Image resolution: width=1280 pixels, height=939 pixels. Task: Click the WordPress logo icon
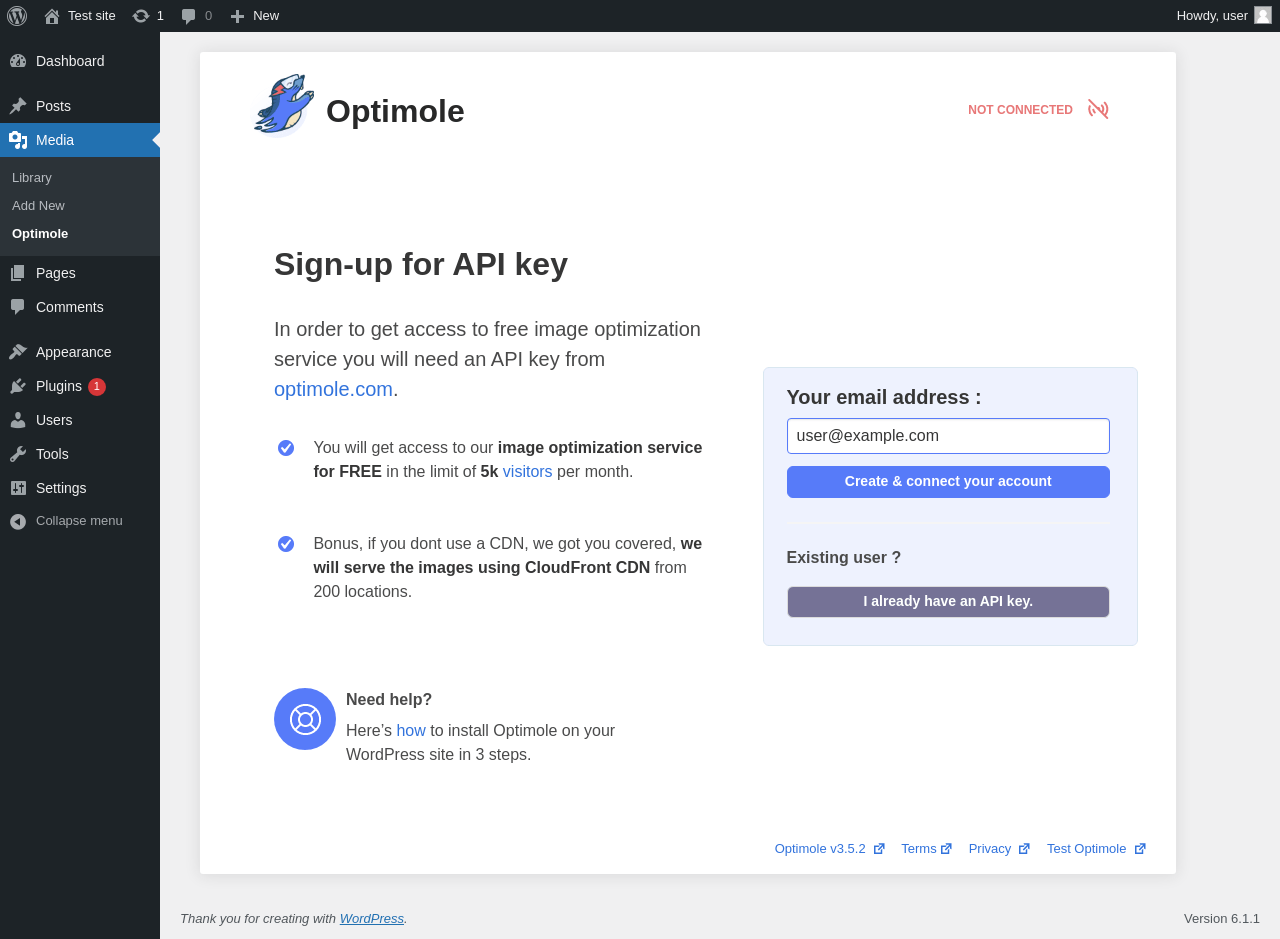coord(17,16)
